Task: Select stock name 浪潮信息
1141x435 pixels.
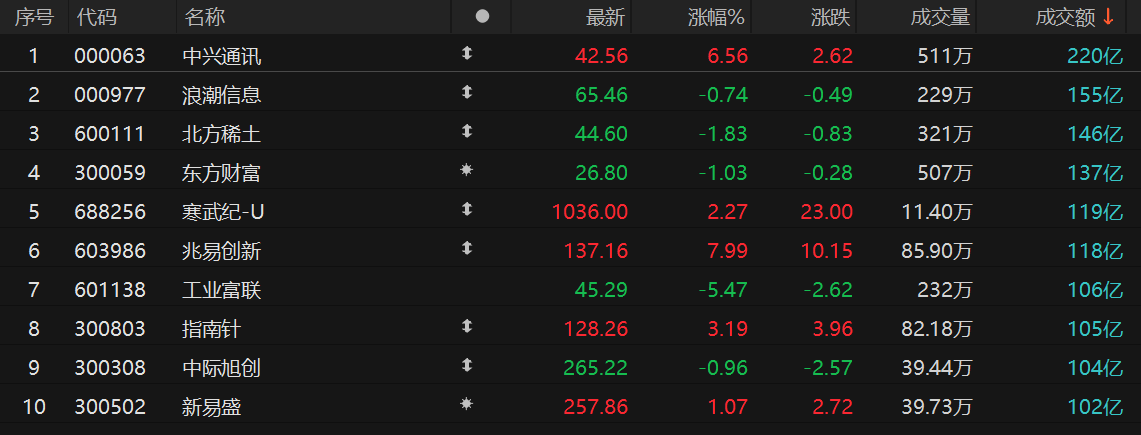Action: pyautogui.click(x=222, y=95)
